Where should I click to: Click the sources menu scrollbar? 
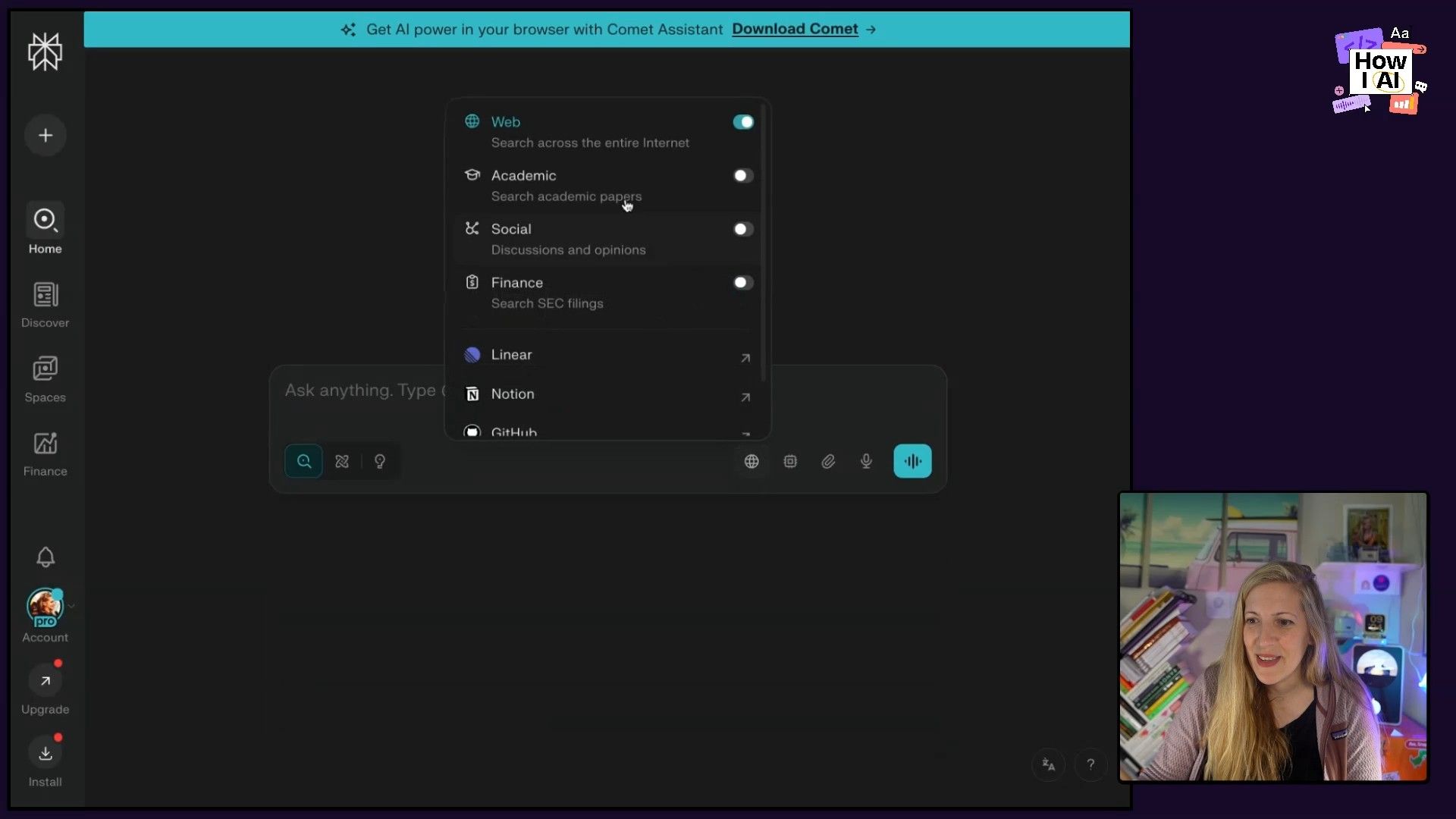(x=764, y=243)
